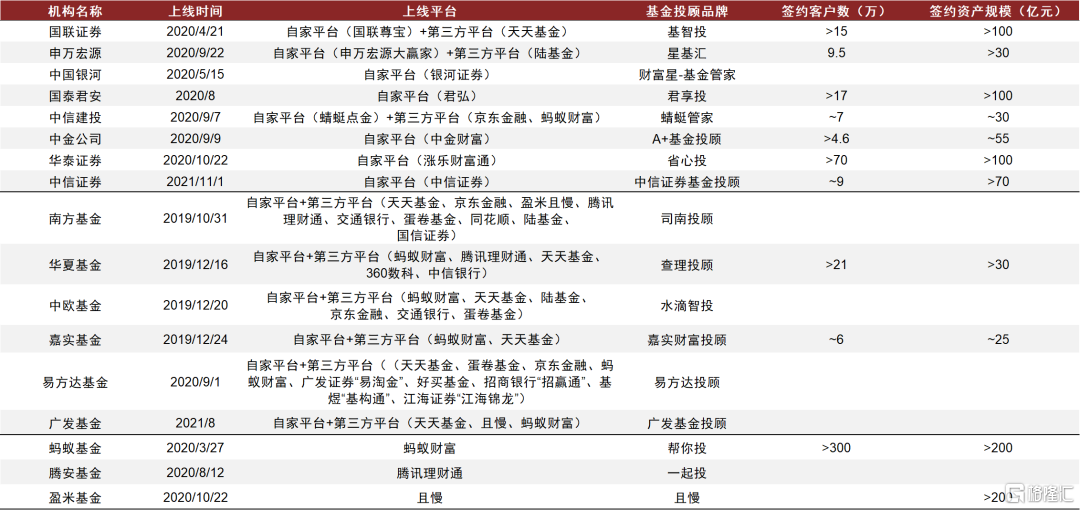The width and height of the screenshot is (1080, 510).
Task: Click the 签约客户数（万） header
Action: pos(836,11)
